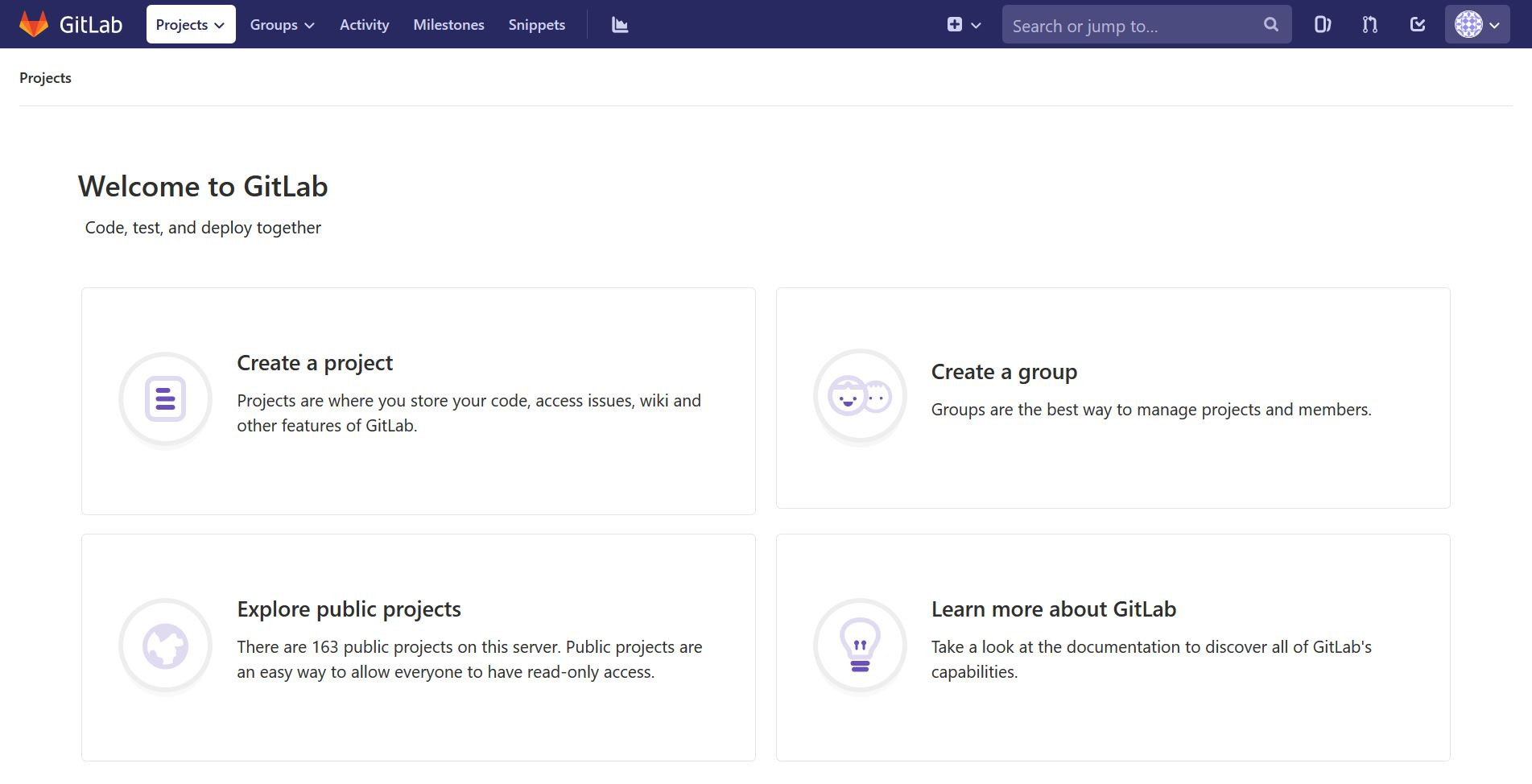Click the issues icon in the navbar

(1322, 25)
